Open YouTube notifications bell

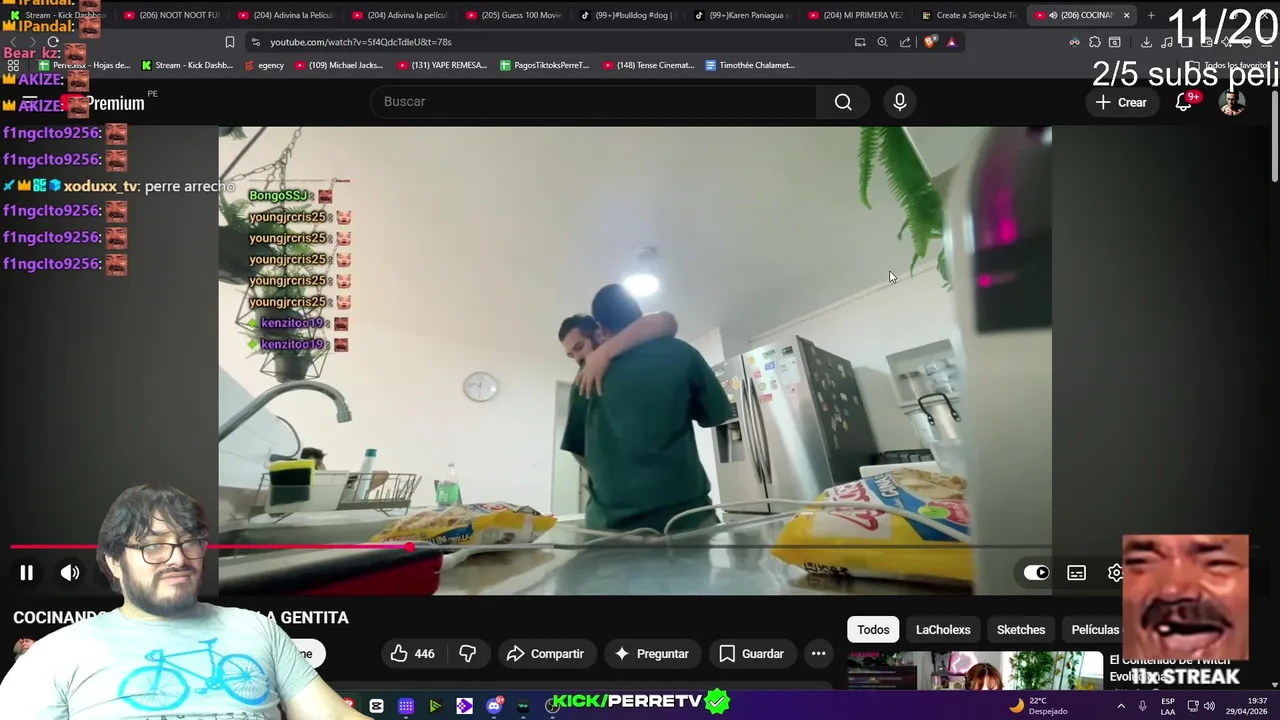[1184, 102]
